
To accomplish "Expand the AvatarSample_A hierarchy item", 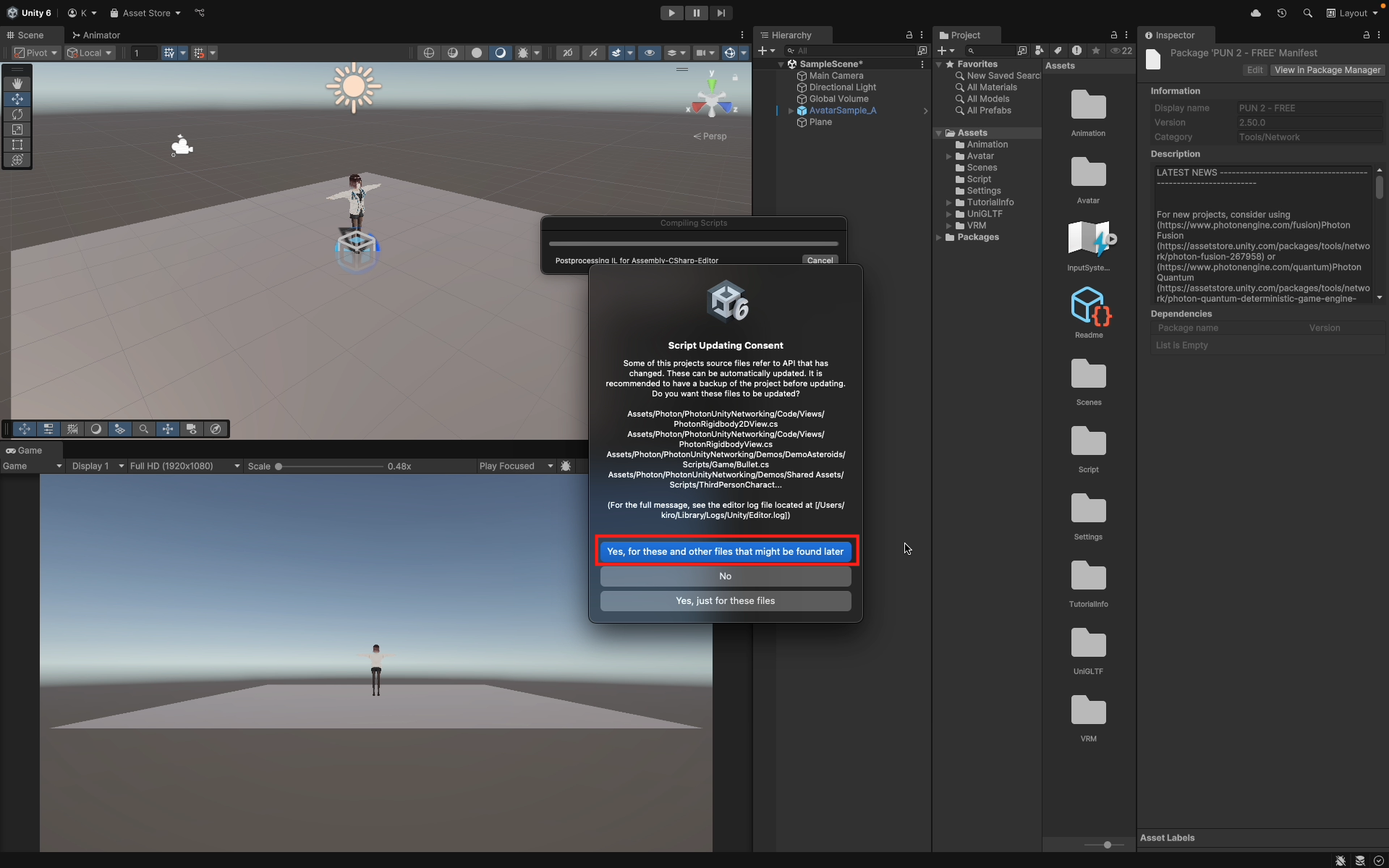I will coord(791,111).
